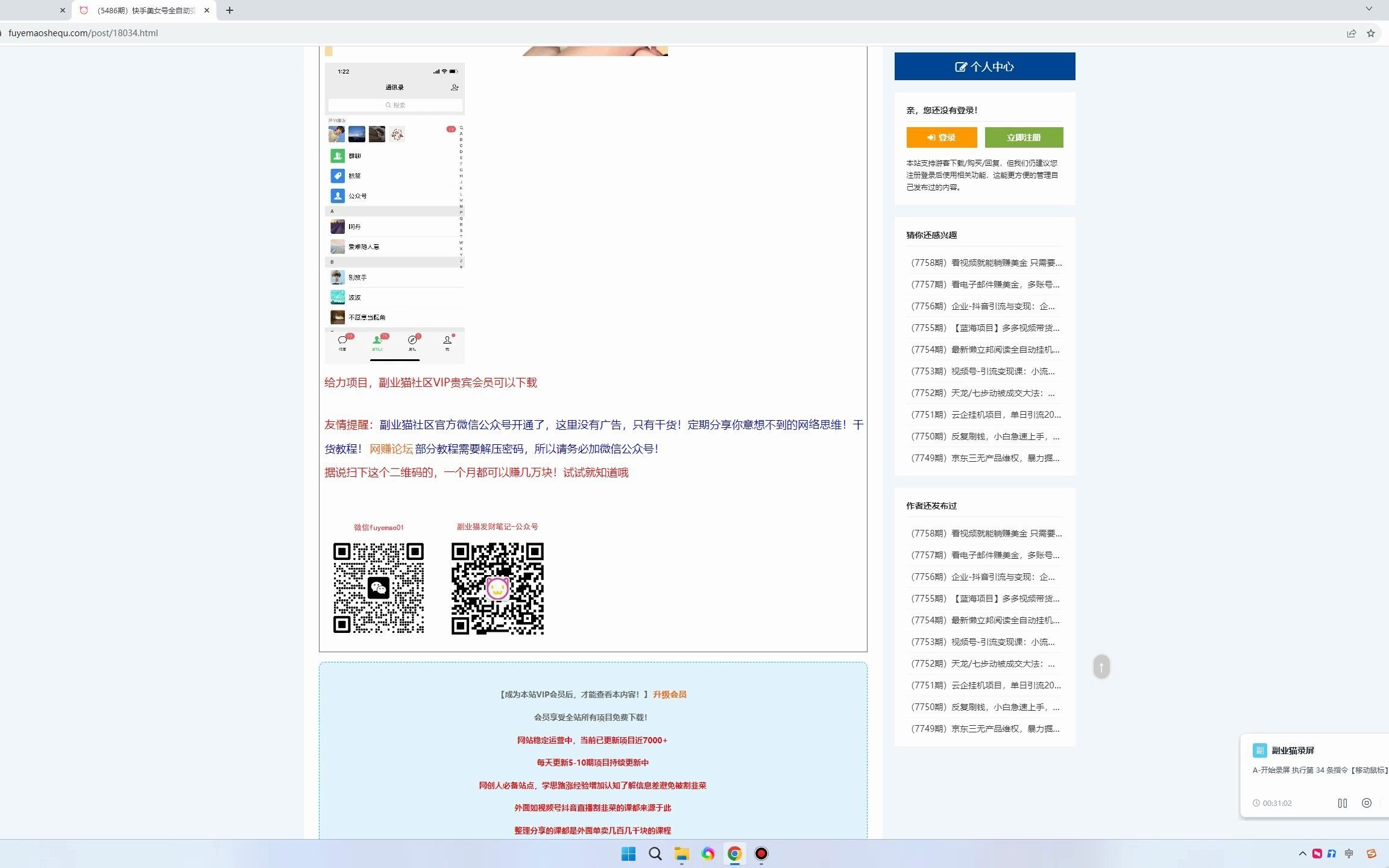
Task: Click the orange 登录 button
Action: [942, 137]
